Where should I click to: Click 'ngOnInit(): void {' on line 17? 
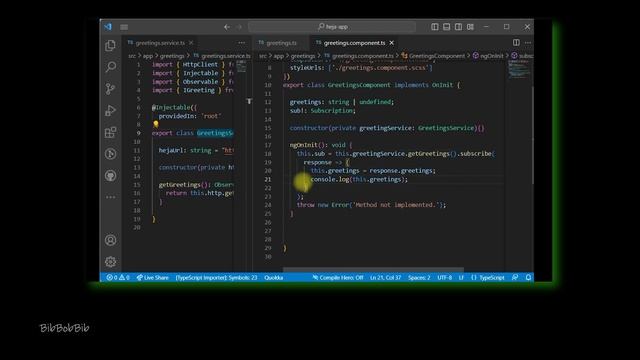pyautogui.click(x=321, y=145)
